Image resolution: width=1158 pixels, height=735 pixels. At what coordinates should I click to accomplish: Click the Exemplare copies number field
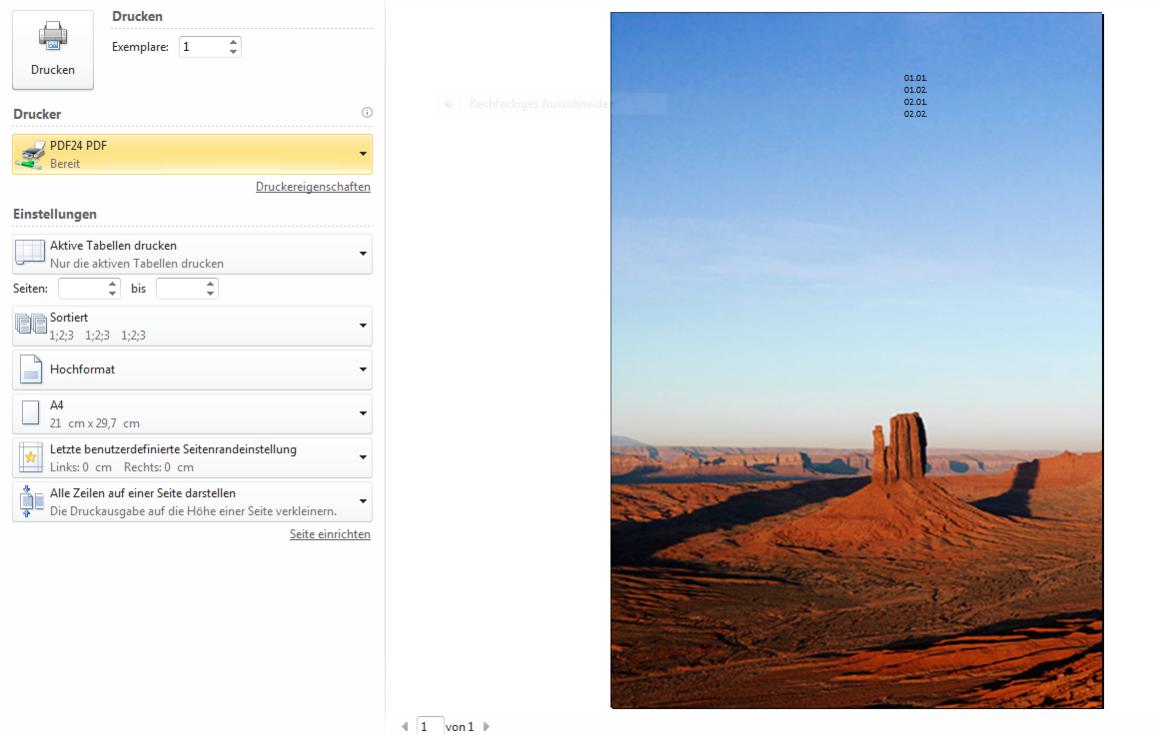[202, 47]
